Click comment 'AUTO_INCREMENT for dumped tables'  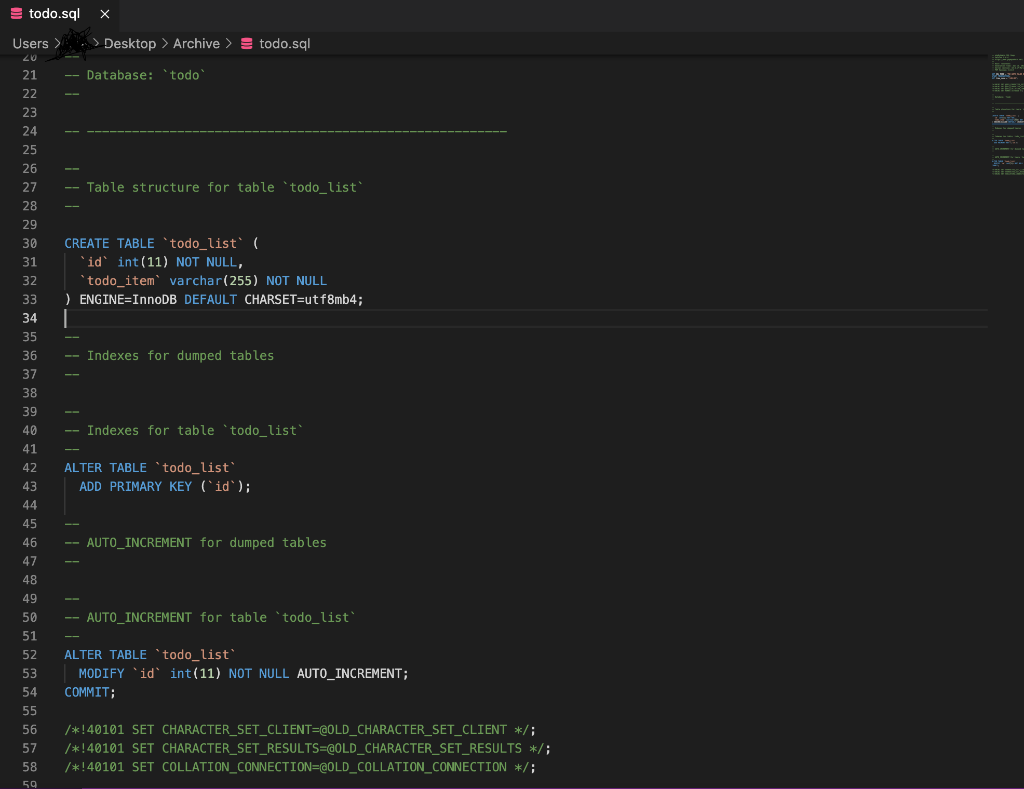pos(195,543)
